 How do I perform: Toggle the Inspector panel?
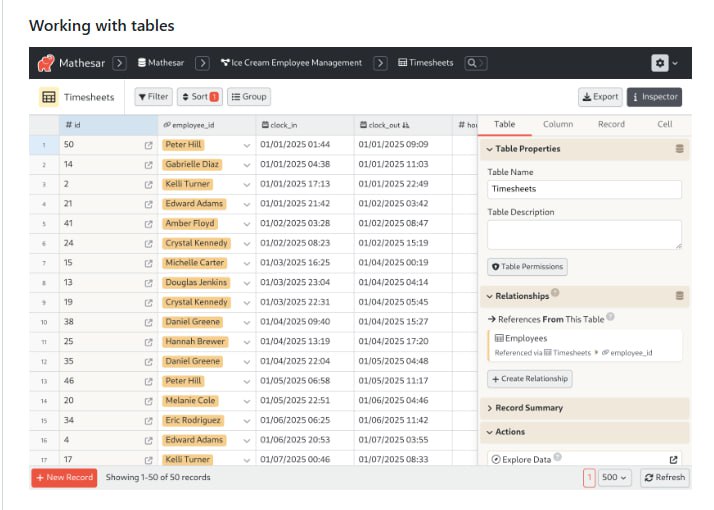click(x=654, y=97)
